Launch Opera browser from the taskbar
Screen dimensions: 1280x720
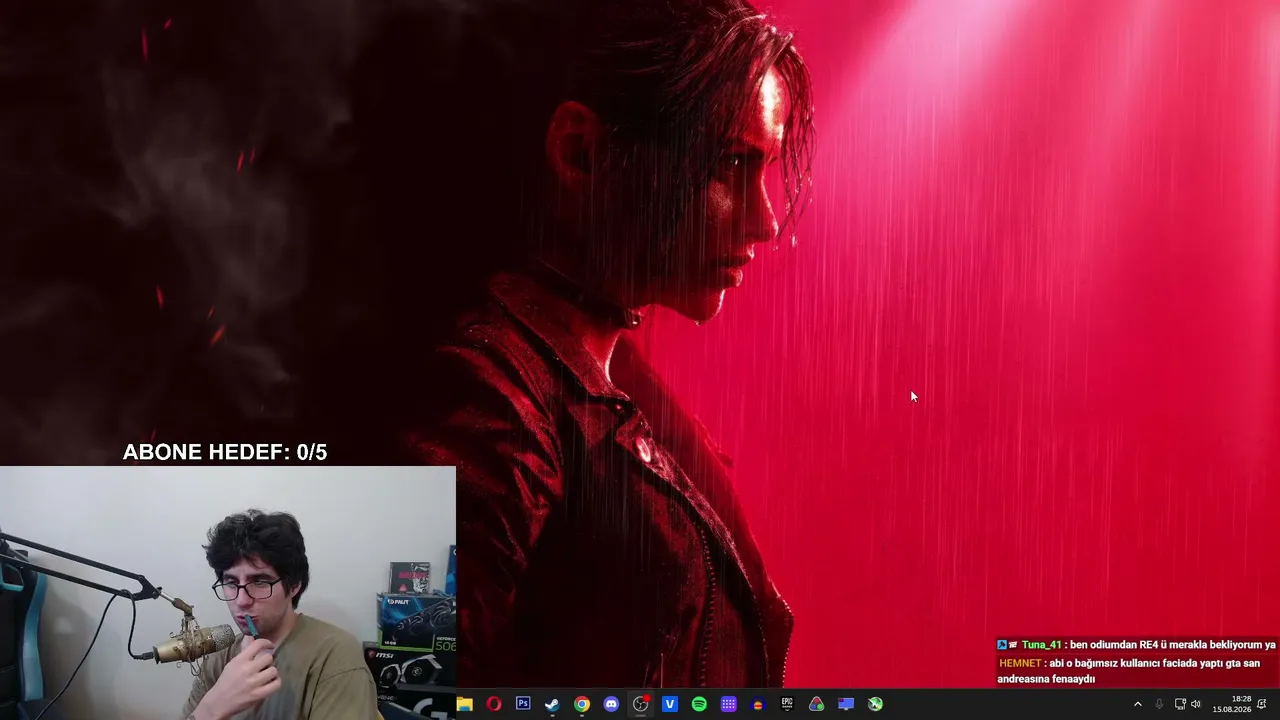tap(493, 704)
